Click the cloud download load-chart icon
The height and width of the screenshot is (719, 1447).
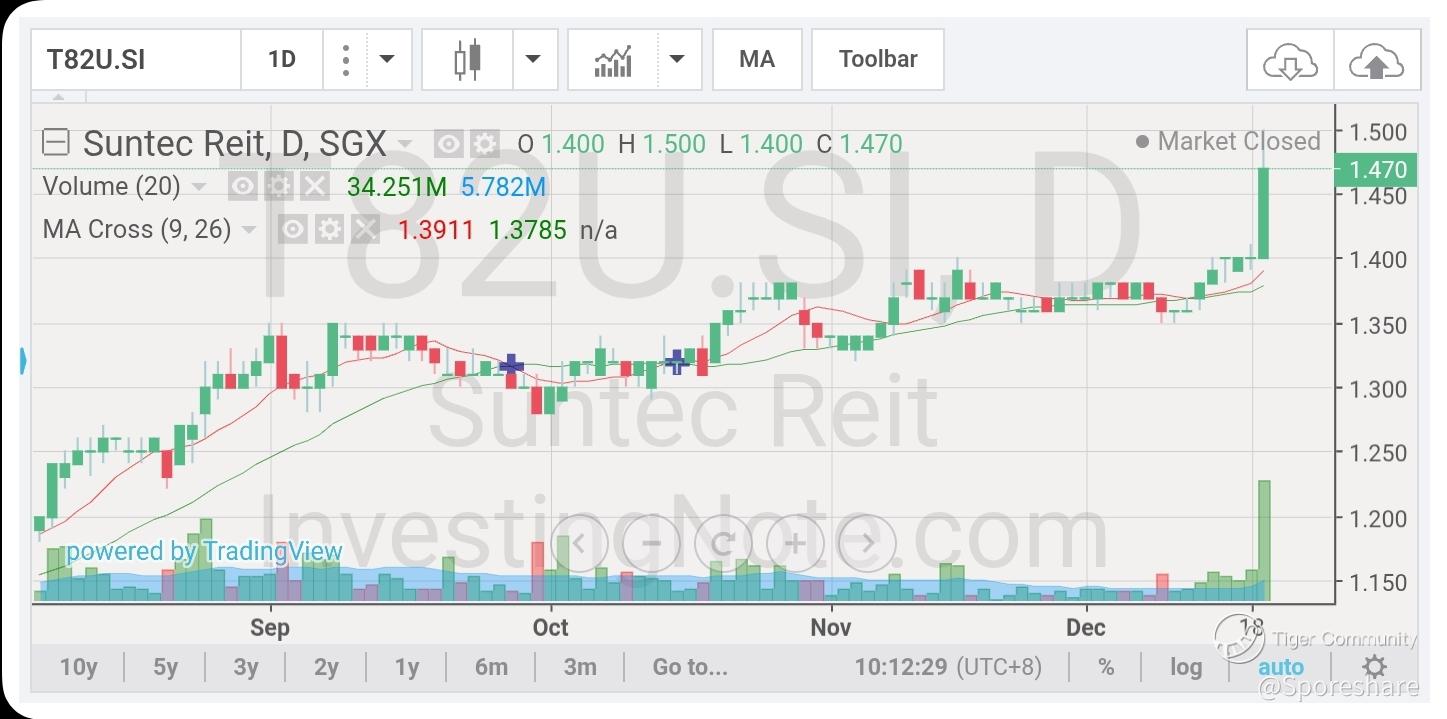pyautogui.click(x=1290, y=63)
